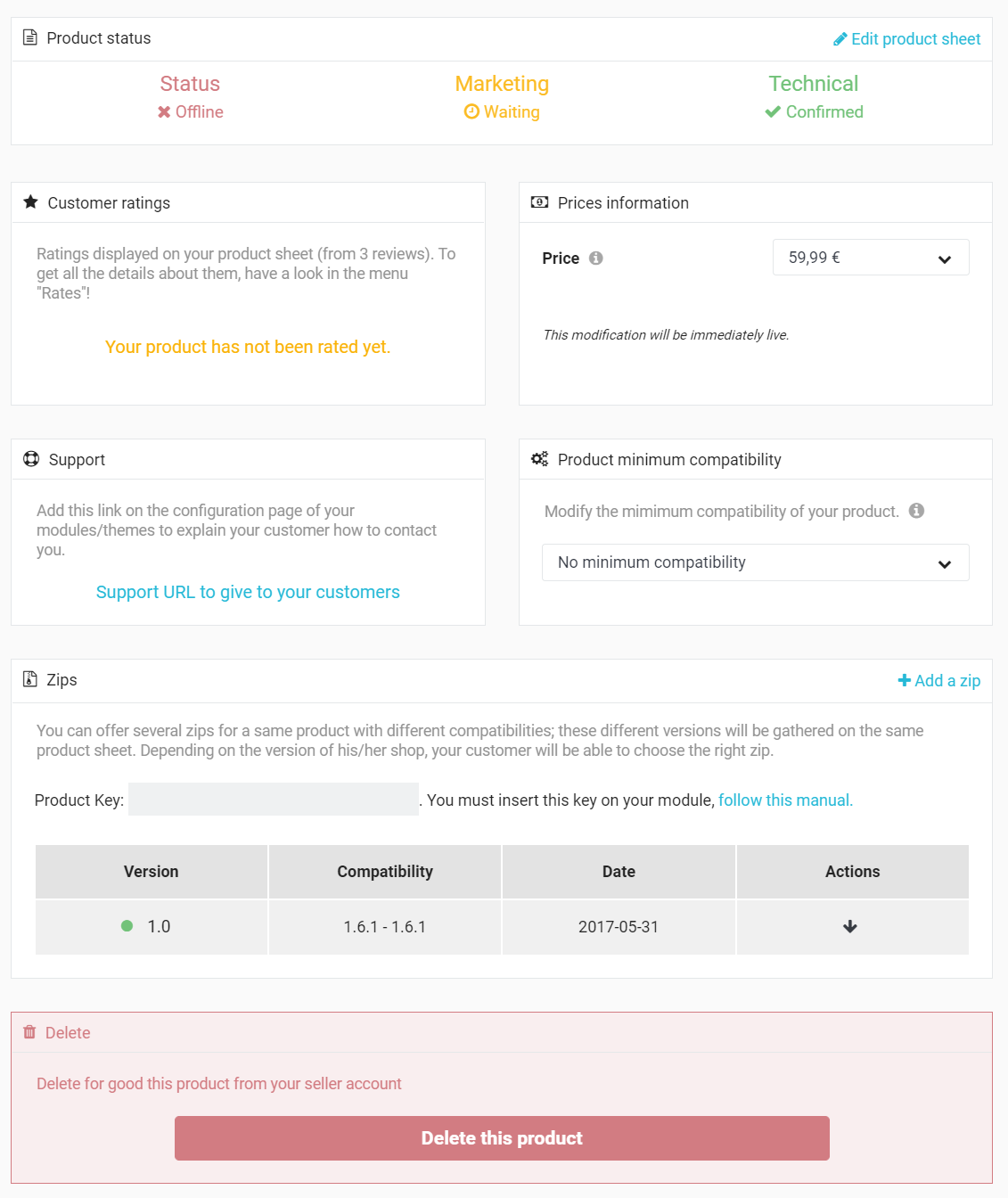Screen dimensions: 1008x1198
Task: Click the trash icon in Delete panel
Action: [x=29, y=1032]
